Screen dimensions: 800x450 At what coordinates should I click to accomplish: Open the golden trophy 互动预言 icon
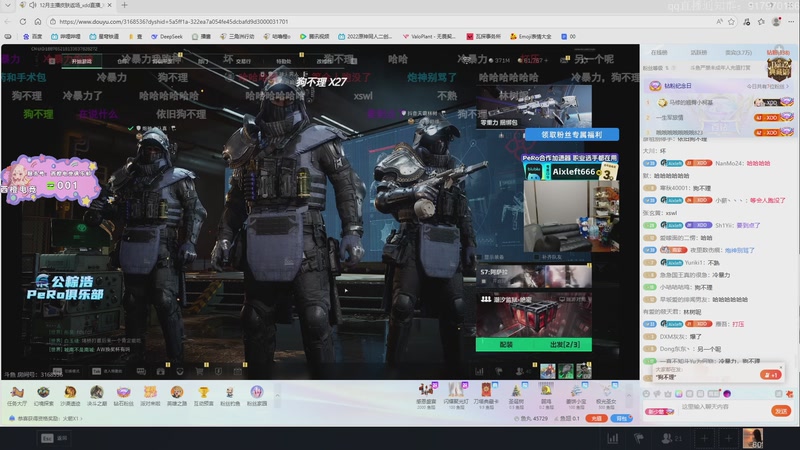coord(203,395)
